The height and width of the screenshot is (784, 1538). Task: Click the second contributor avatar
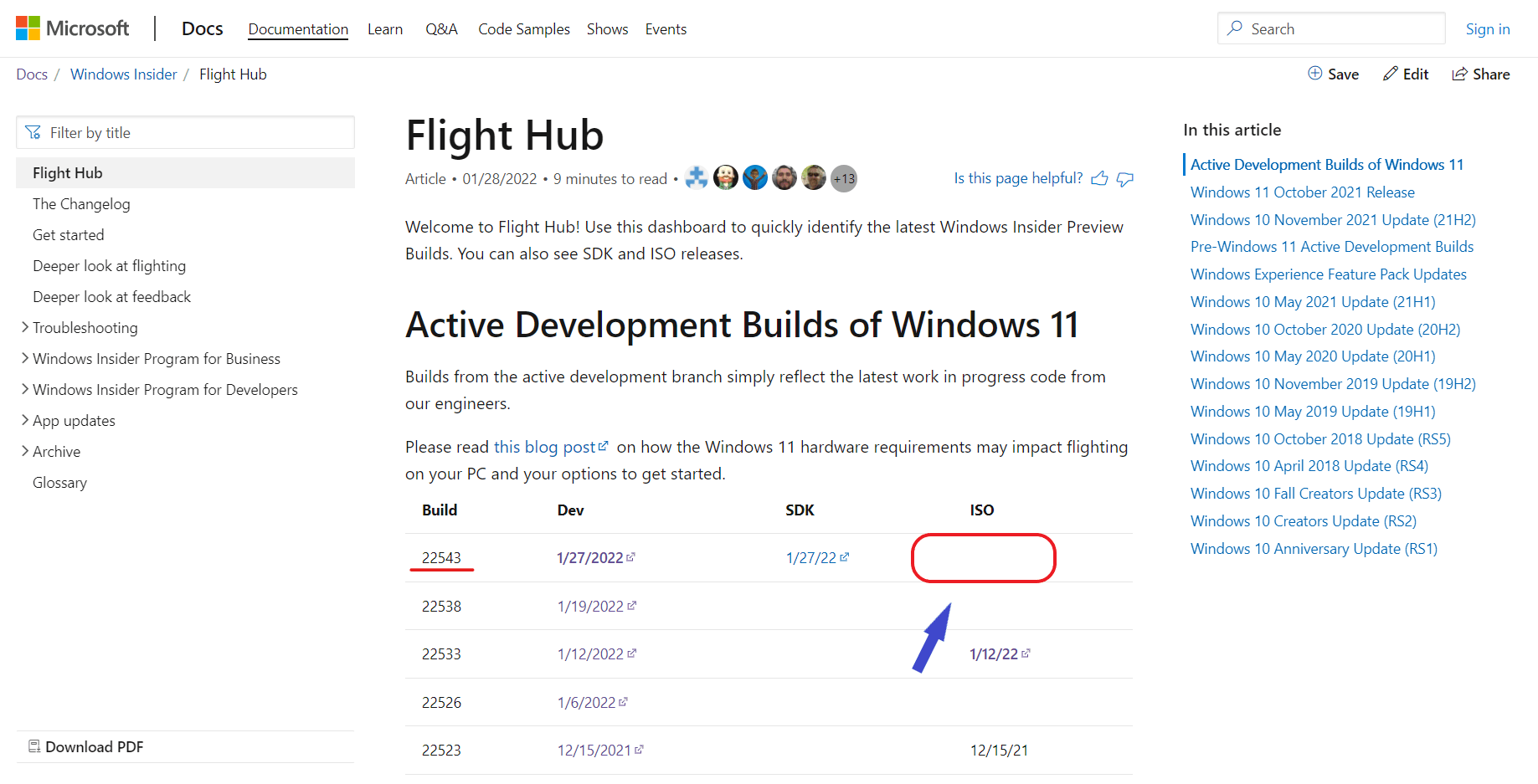726,177
